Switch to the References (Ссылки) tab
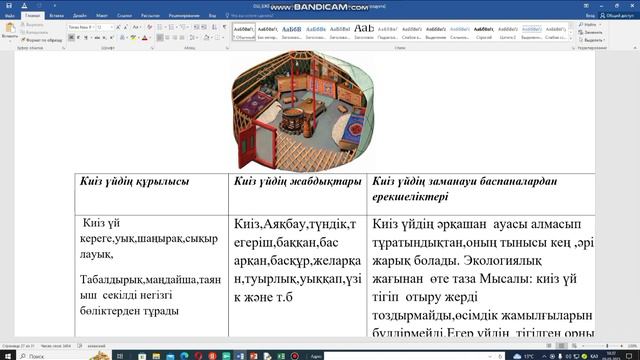 [124, 16]
